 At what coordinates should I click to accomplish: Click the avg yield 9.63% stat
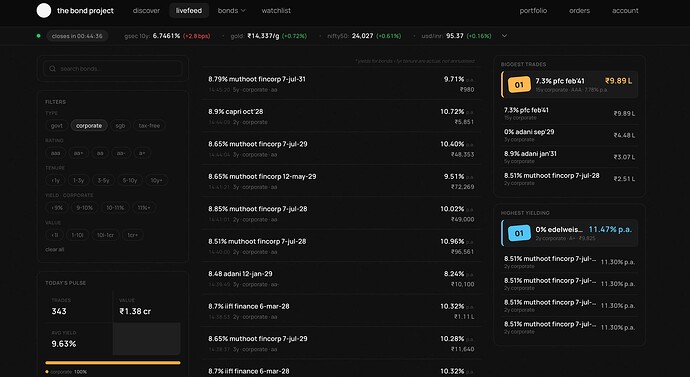point(64,344)
